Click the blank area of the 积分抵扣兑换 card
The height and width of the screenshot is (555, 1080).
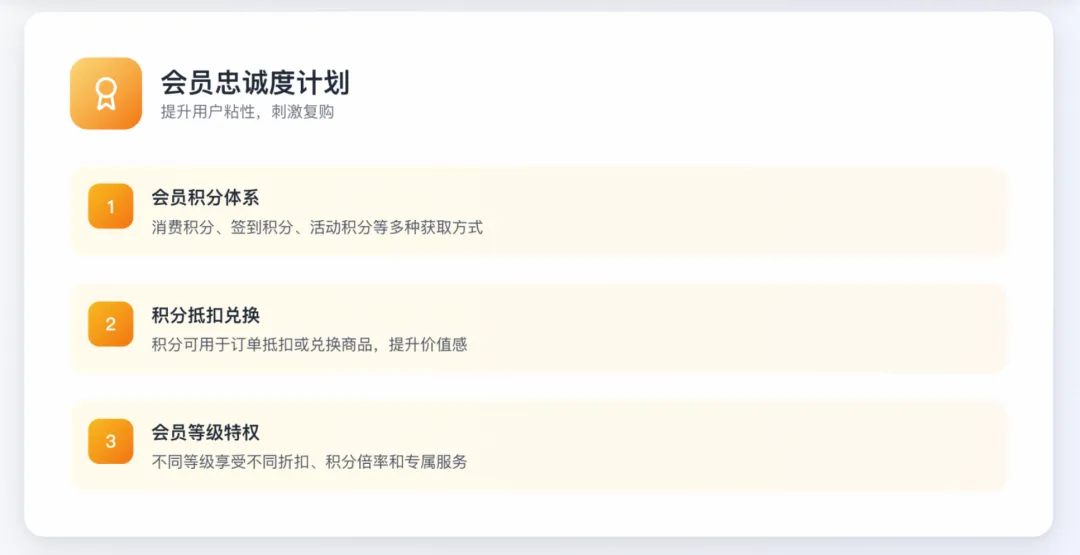point(750,328)
